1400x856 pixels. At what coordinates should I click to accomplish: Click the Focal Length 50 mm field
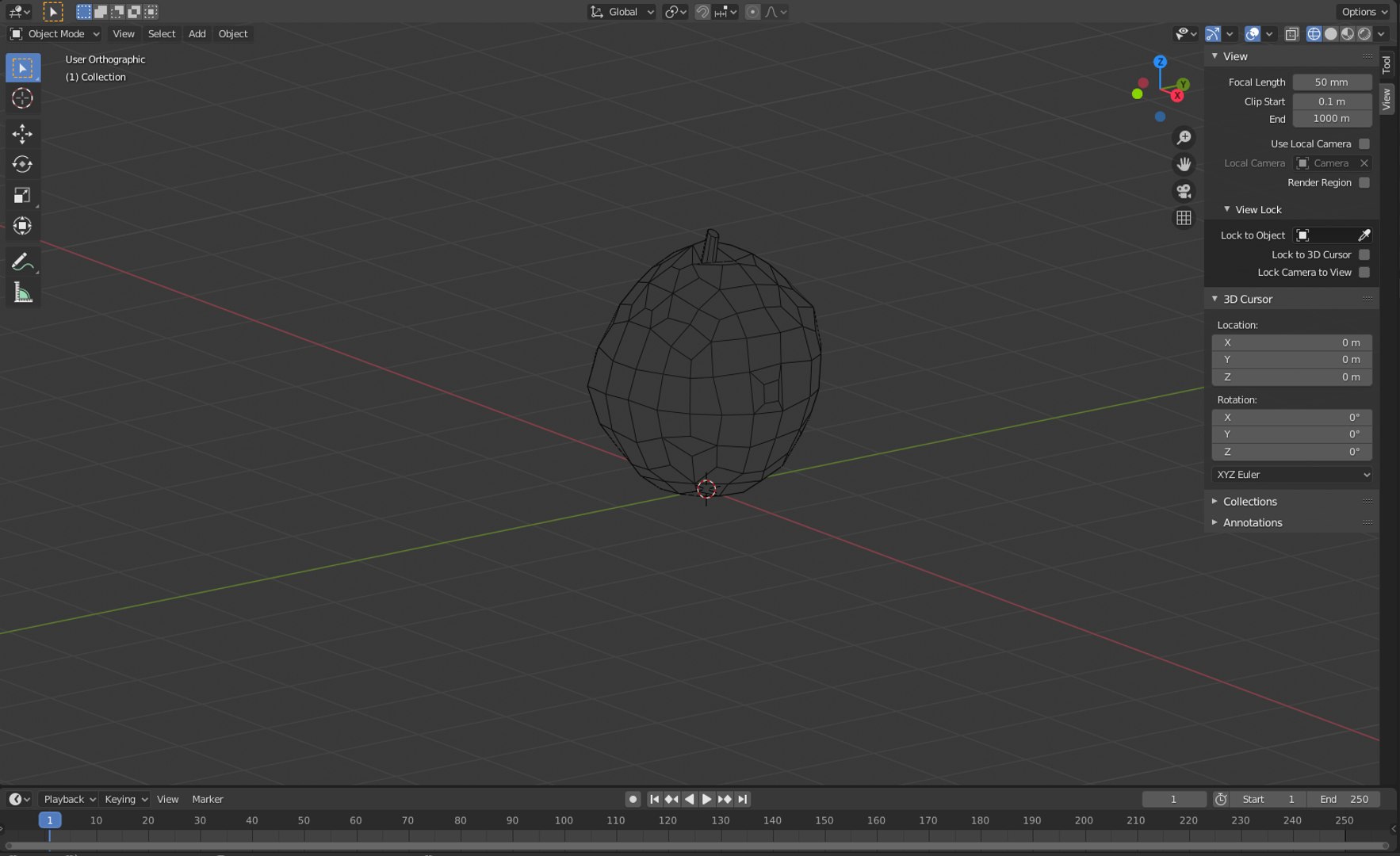click(1332, 82)
